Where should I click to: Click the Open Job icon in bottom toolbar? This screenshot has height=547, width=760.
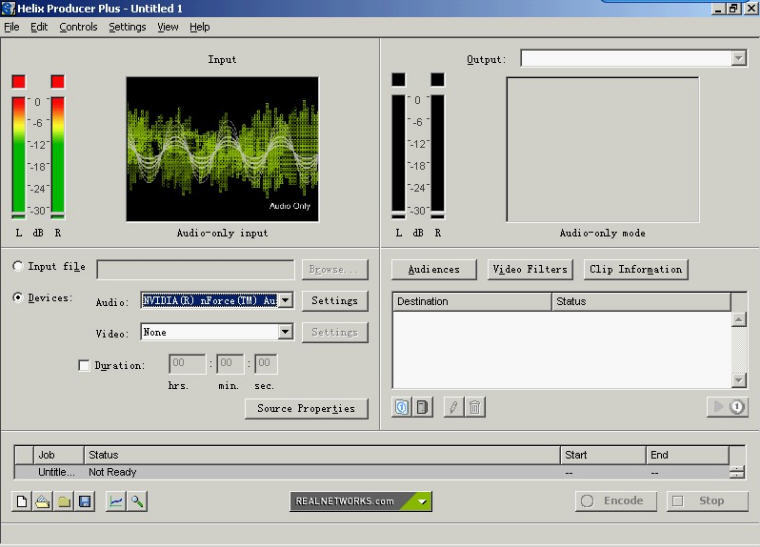point(43,501)
